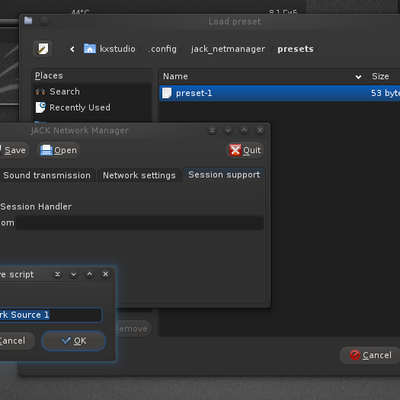This screenshot has height=400, width=400.
Task: Click the Remove bookmark button
Action: click(132, 329)
